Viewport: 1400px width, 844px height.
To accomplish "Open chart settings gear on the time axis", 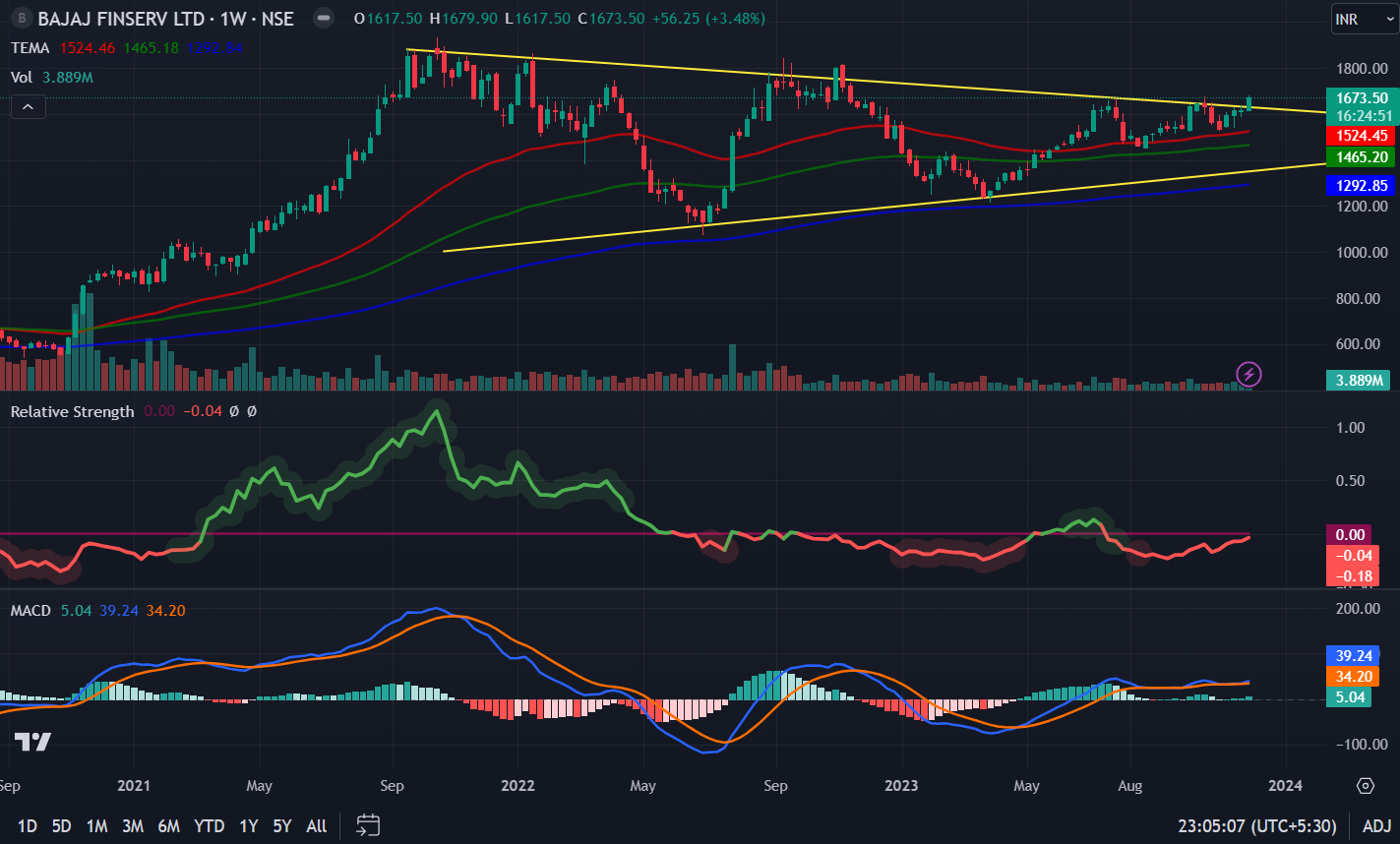I will [x=1365, y=785].
